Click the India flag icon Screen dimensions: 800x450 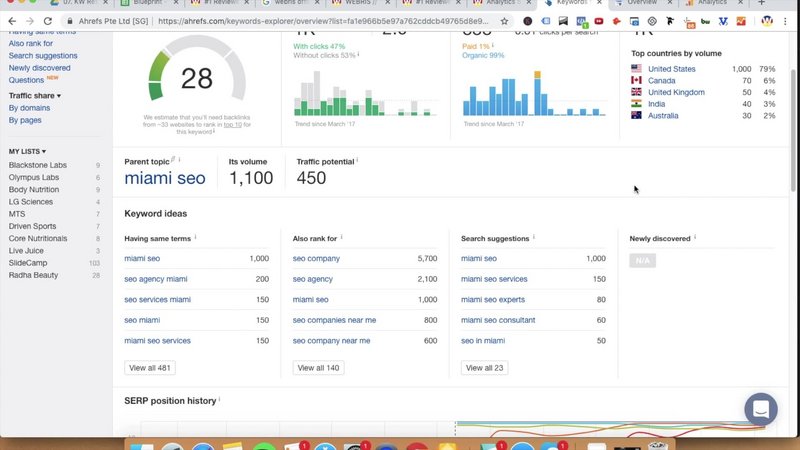[x=636, y=104]
